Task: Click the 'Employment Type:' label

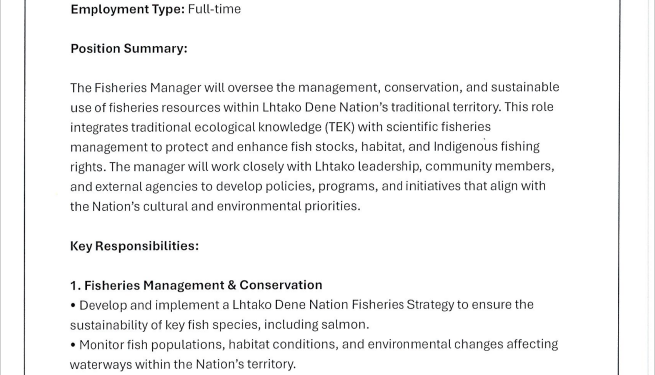Action: [127, 9]
